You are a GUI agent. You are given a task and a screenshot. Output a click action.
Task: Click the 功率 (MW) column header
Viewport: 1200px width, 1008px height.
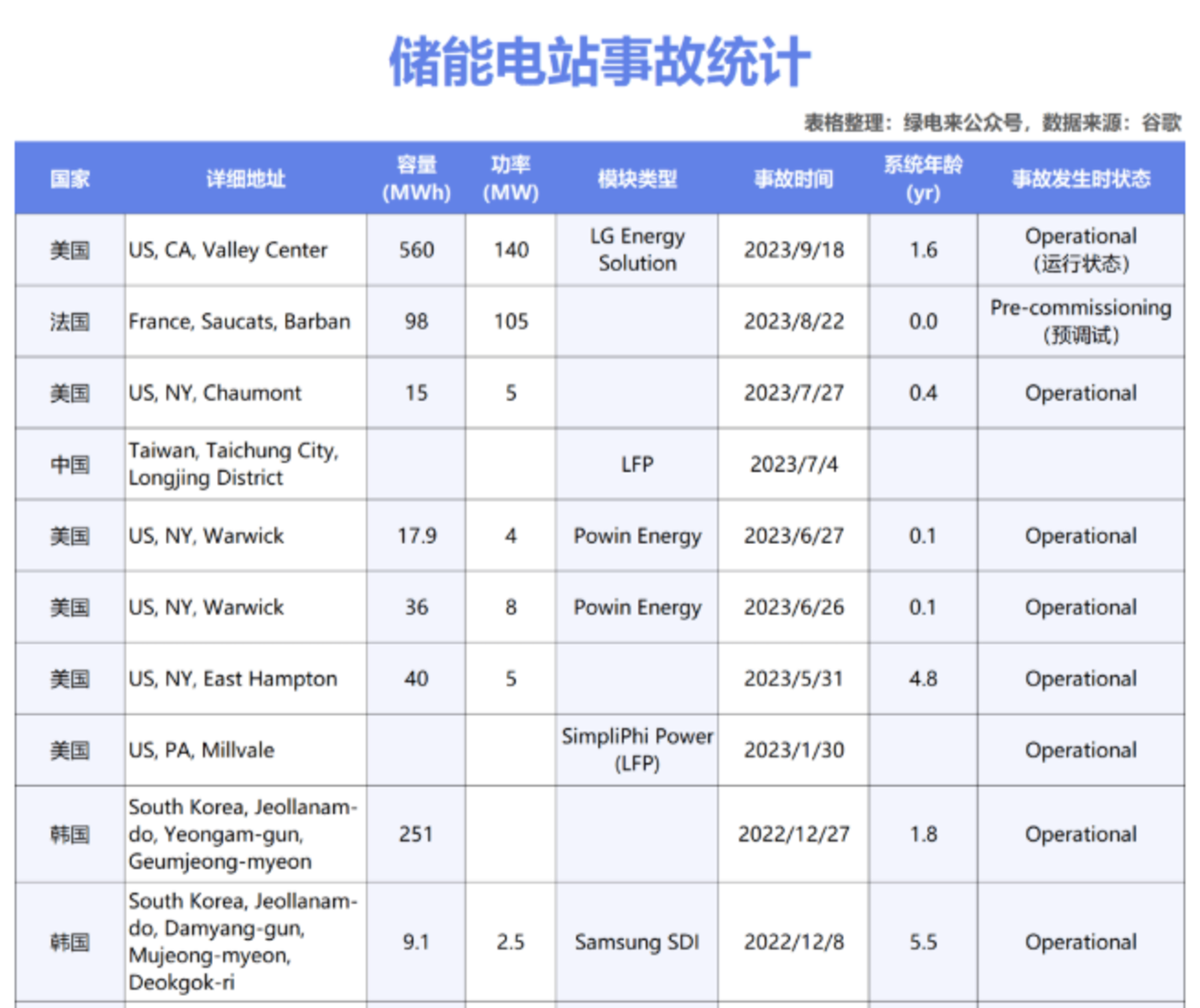coord(510,178)
